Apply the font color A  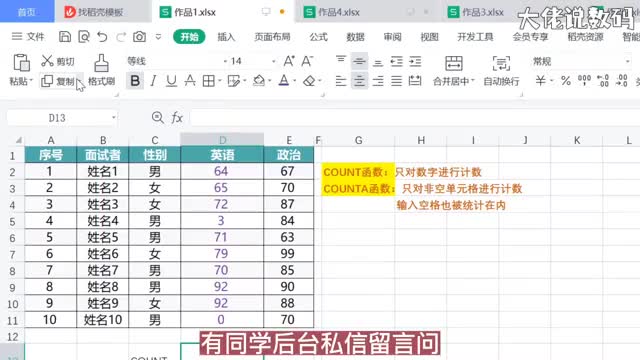284,81
